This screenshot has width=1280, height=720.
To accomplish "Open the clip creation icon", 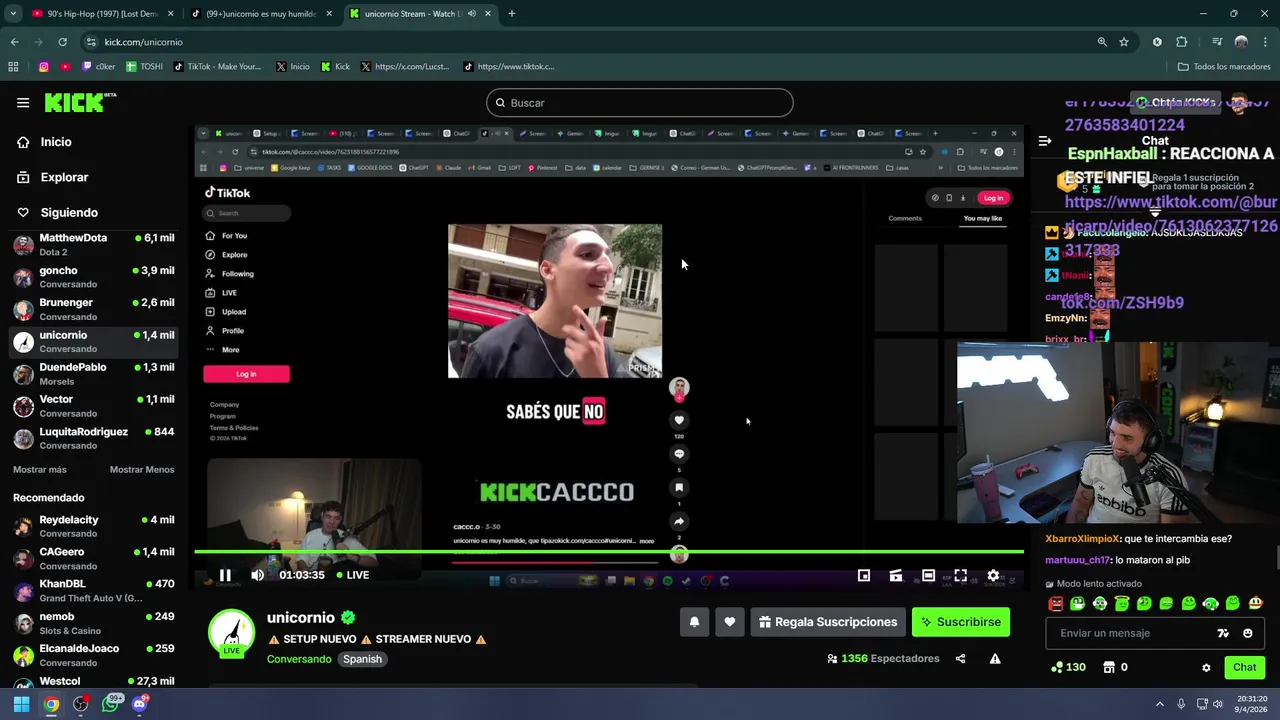I will pyautogui.click(x=896, y=575).
